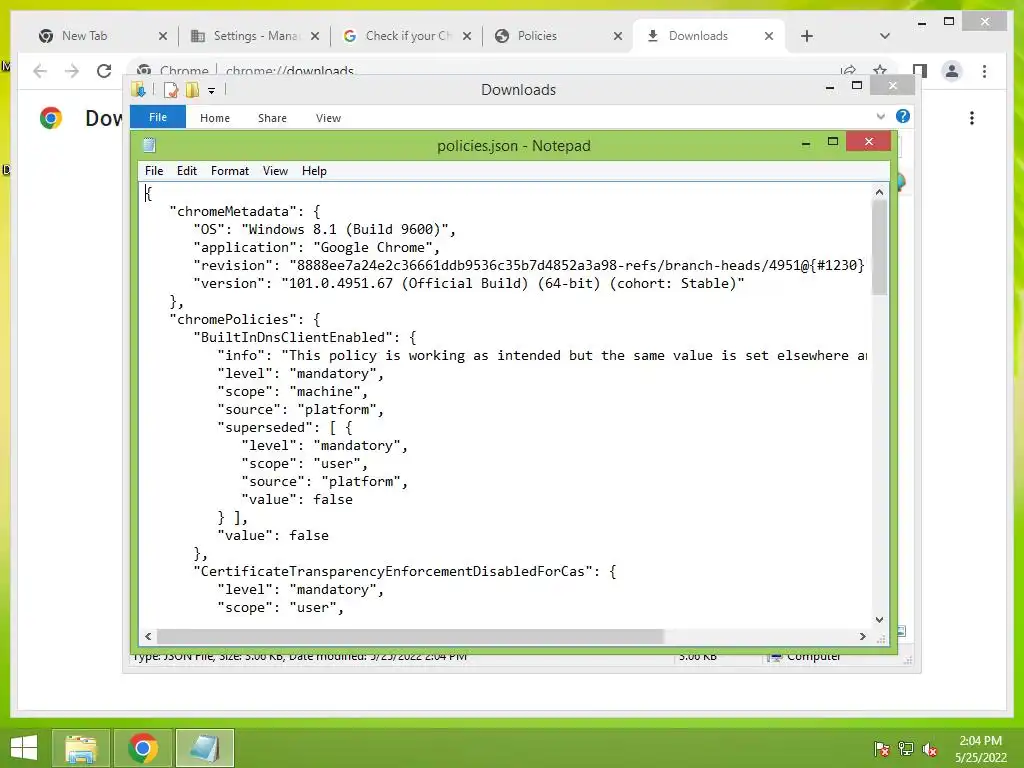Open Google Chrome from the taskbar
1024x768 pixels.
(143, 748)
